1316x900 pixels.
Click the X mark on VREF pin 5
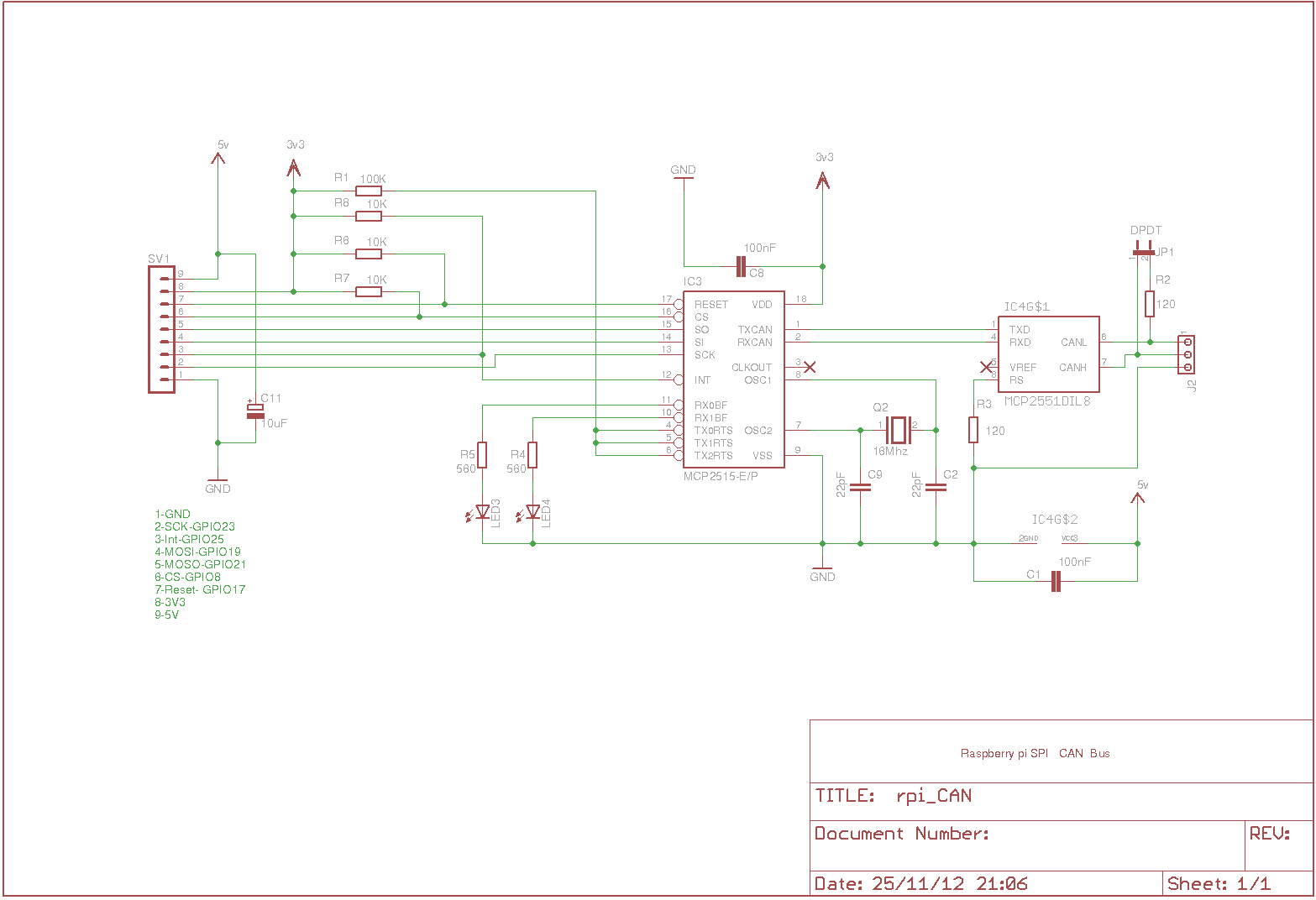click(988, 366)
